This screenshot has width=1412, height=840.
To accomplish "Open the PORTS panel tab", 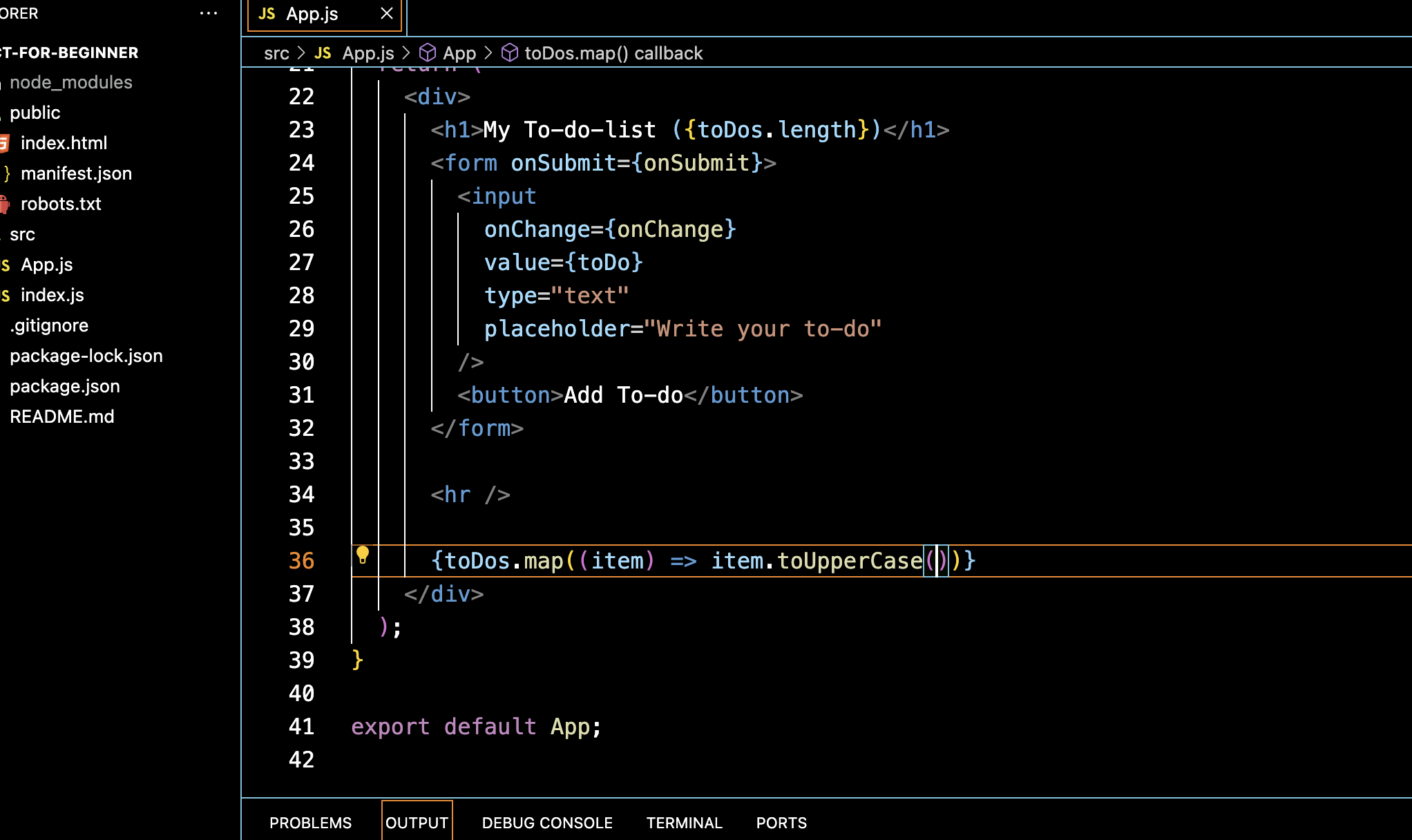I will pos(781,823).
